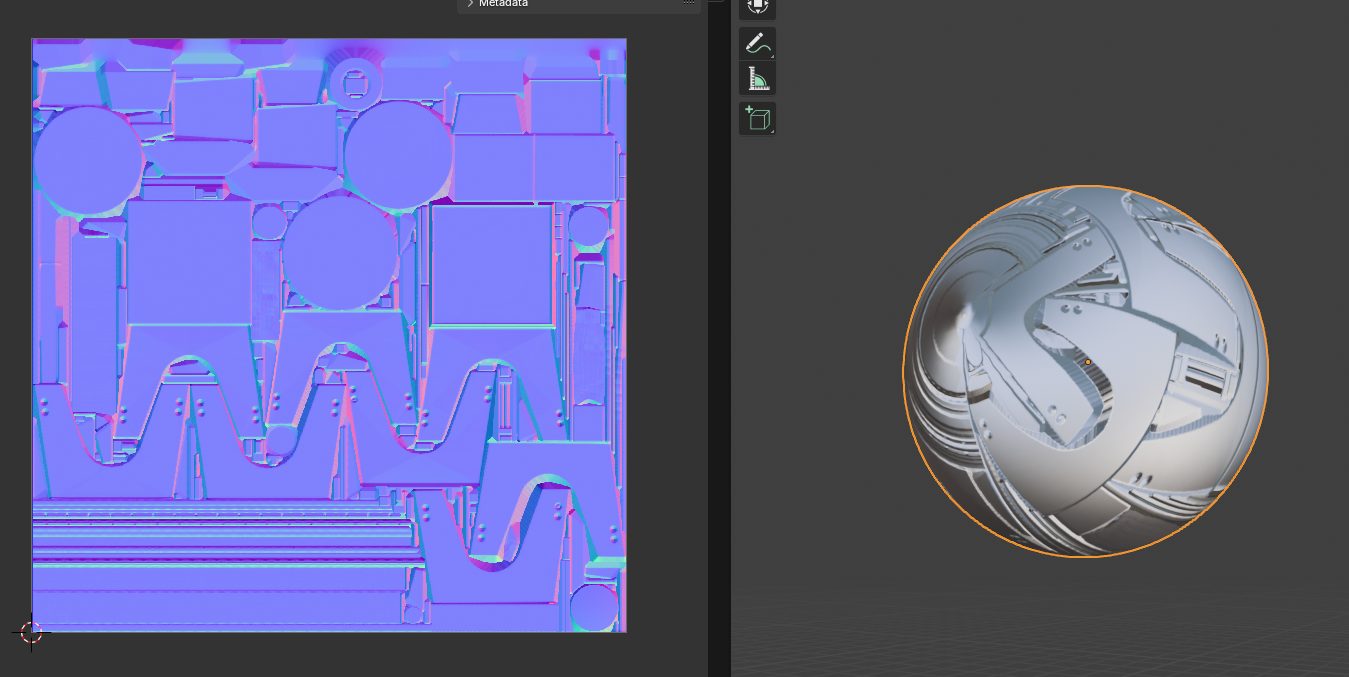1349x677 pixels.
Task: Expand the Metadata panel
Action: pos(470,3)
